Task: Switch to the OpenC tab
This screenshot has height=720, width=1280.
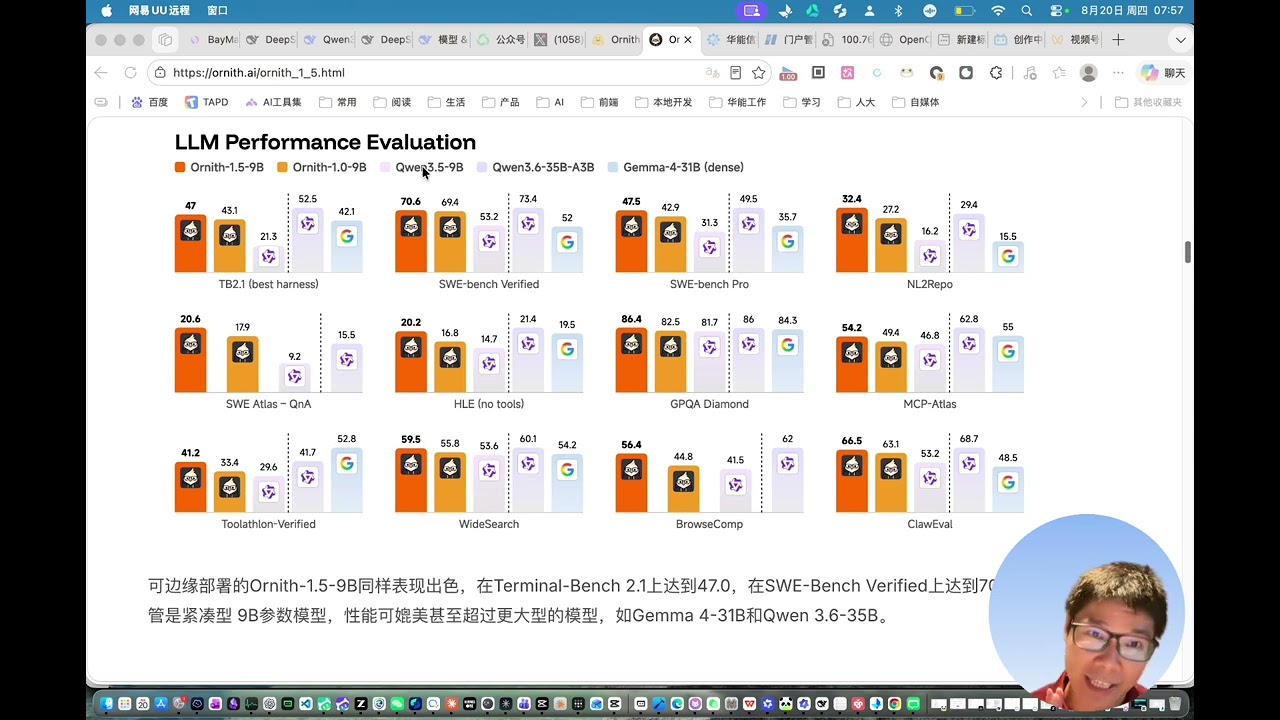Action: point(905,40)
